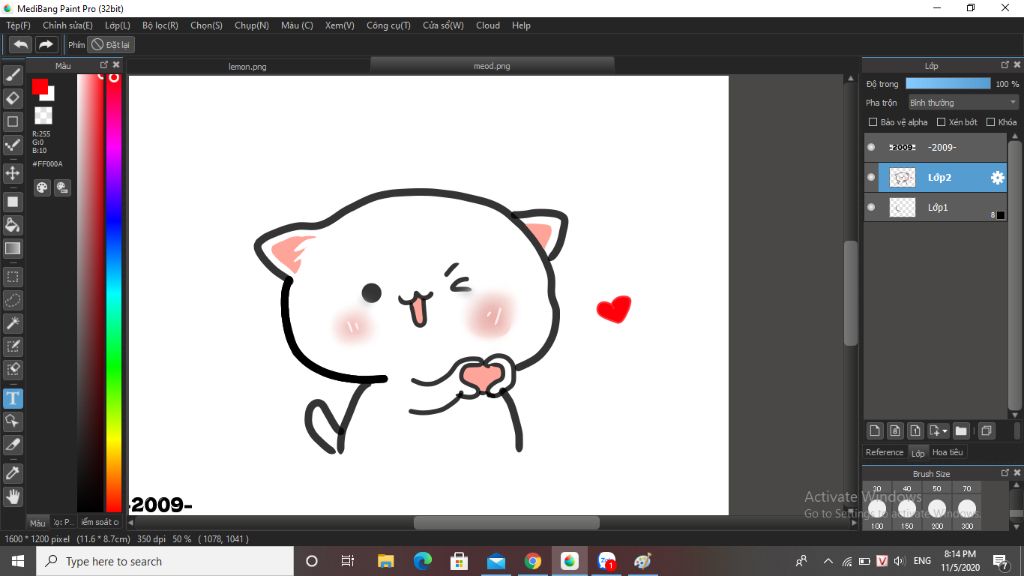1024x576 pixels.
Task: Open the second palette settings icon
Action: tap(62, 188)
